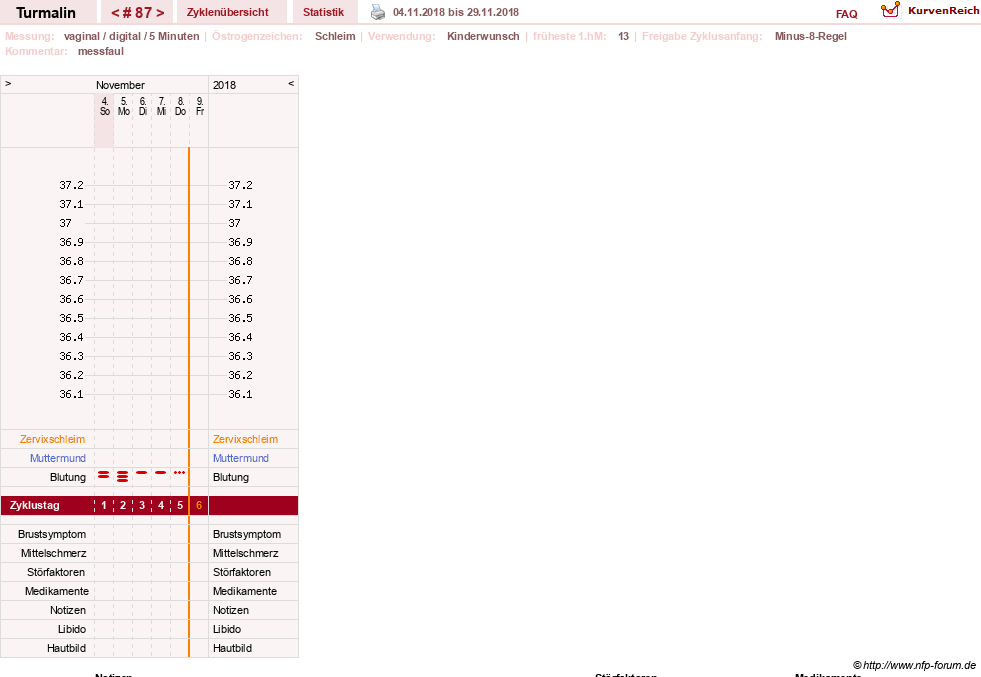Click the Medikamente label on left

[57, 591]
